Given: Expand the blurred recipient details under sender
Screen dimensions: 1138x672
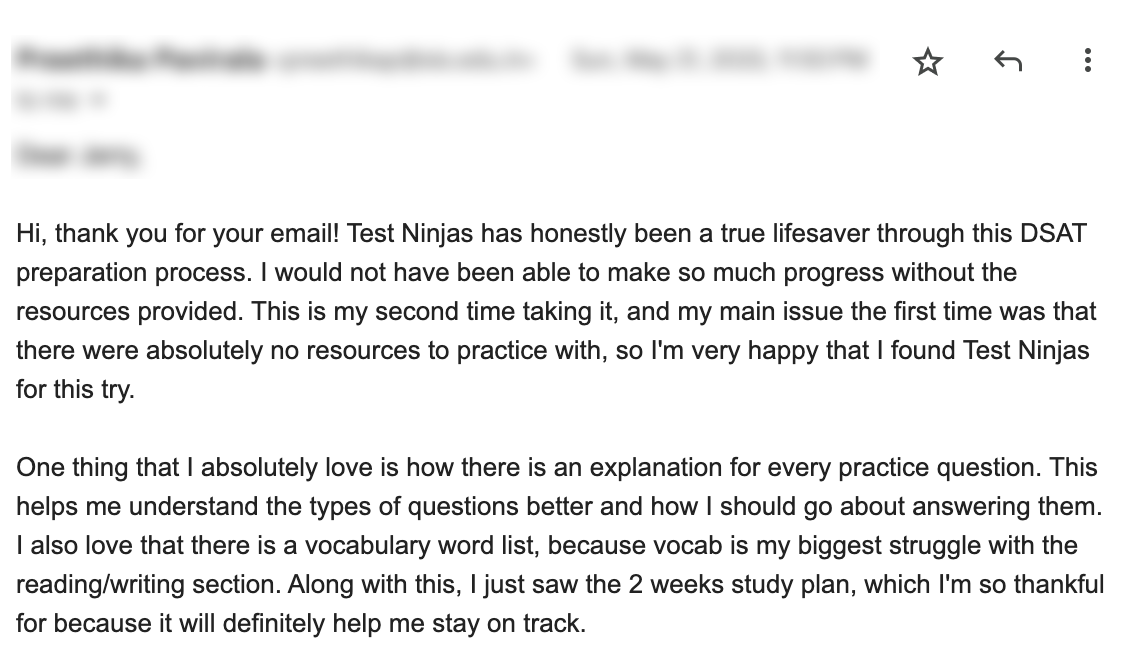Looking at the screenshot, I should (x=61, y=100).
